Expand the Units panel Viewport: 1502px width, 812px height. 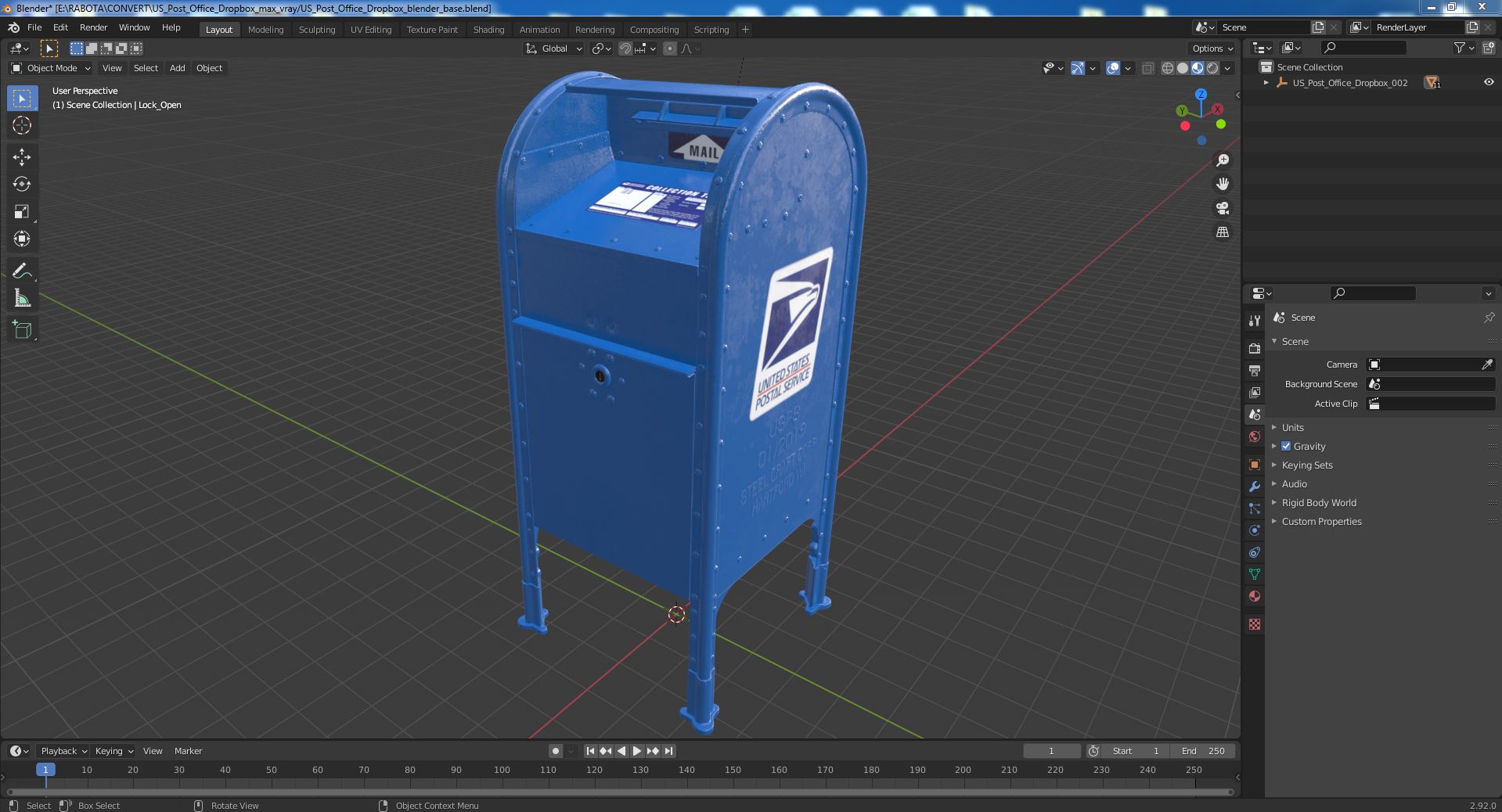pos(1293,427)
